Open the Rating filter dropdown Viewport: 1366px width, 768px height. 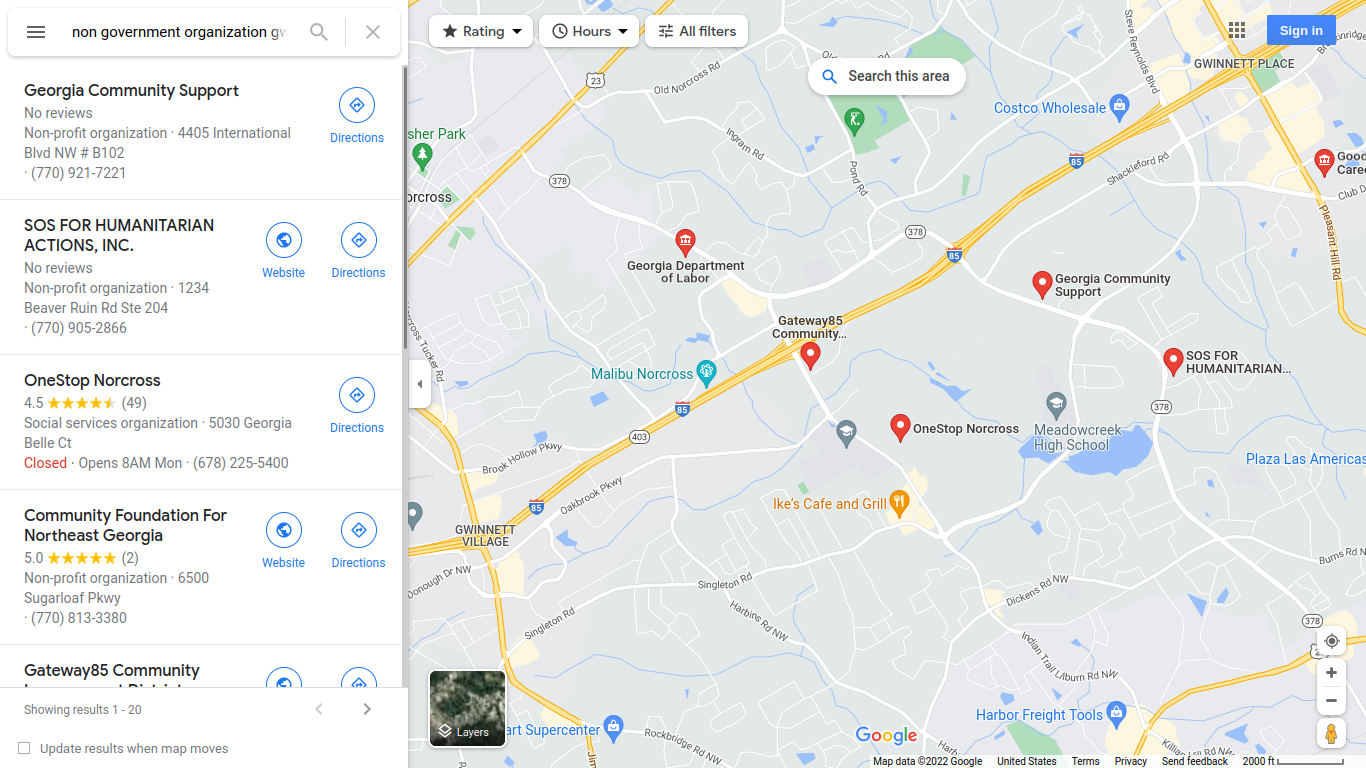[x=481, y=31]
